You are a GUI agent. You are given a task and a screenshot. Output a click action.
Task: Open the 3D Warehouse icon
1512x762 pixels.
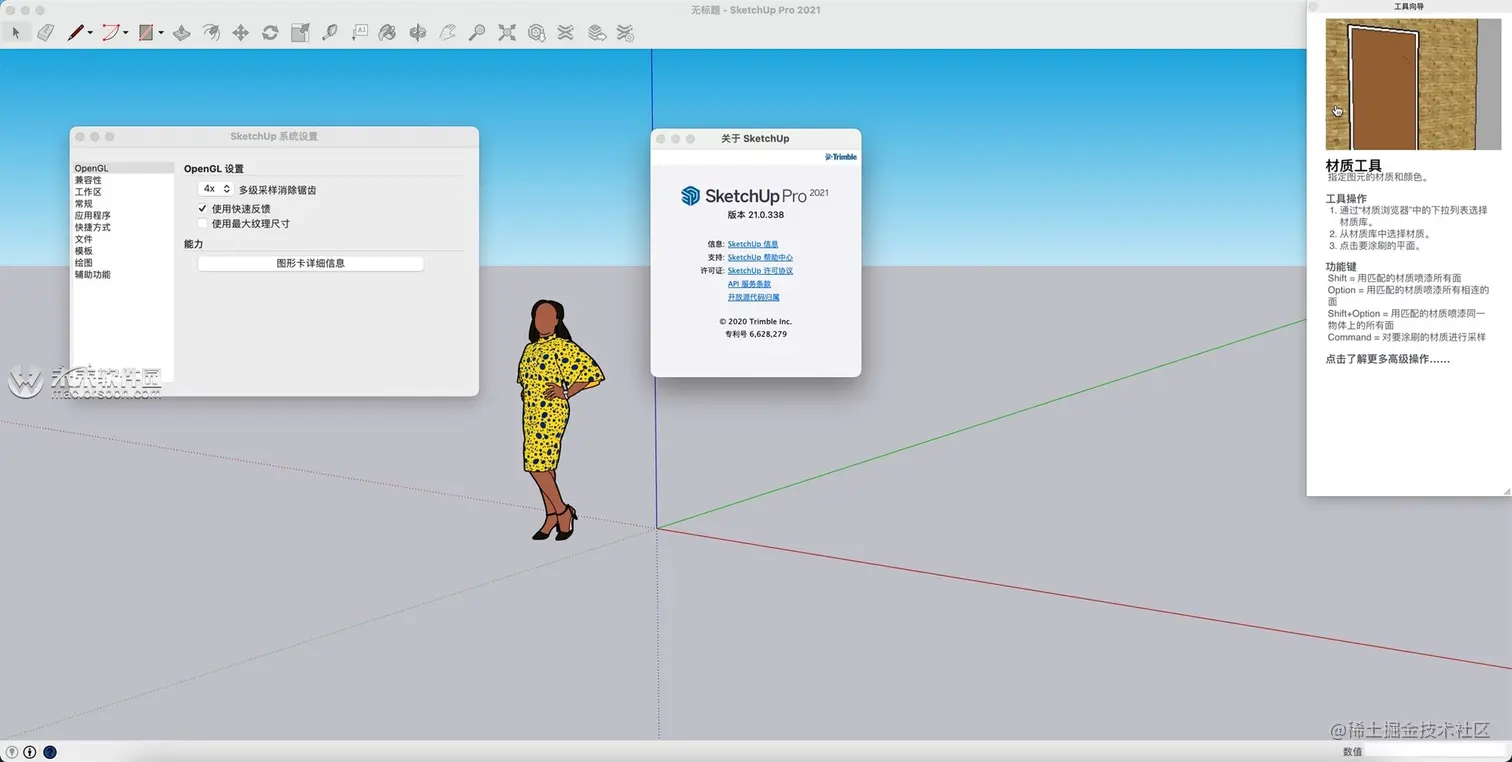537,33
